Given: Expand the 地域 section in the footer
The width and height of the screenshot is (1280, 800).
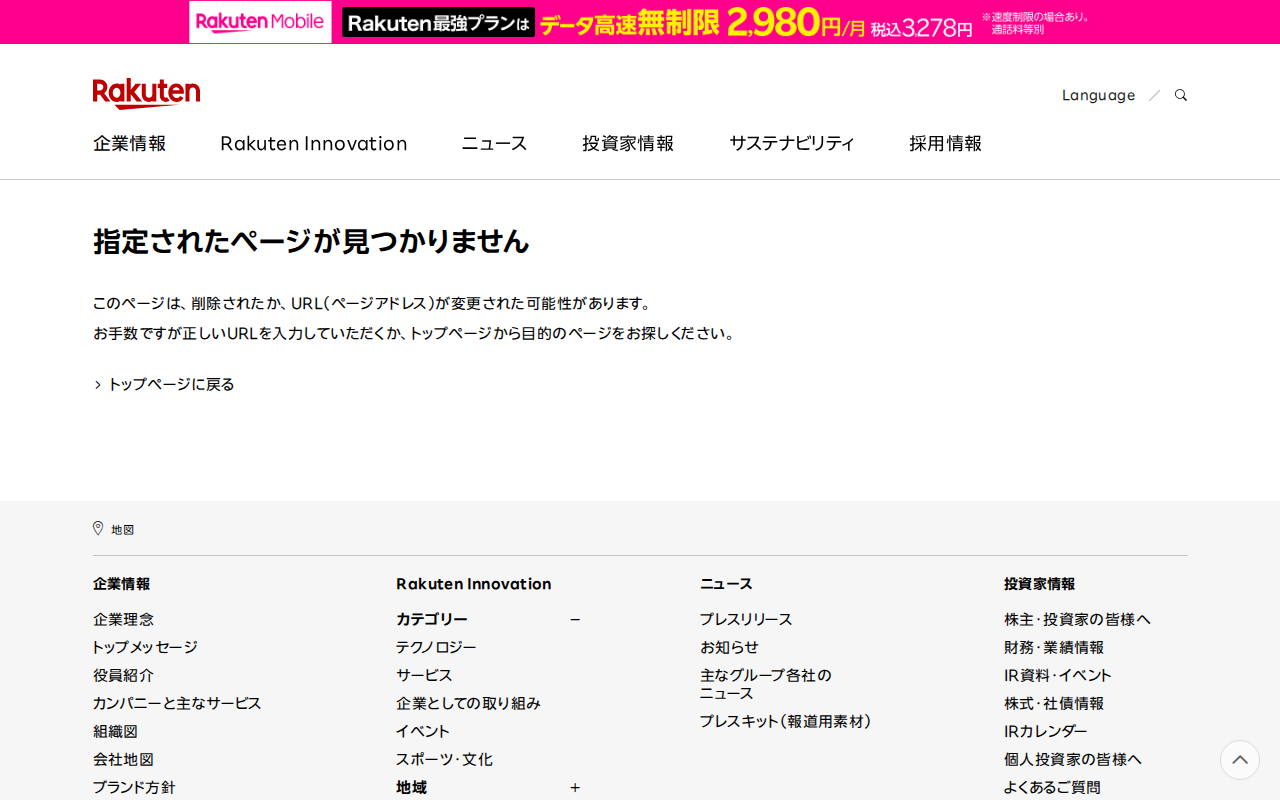Looking at the screenshot, I should point(575,788).
